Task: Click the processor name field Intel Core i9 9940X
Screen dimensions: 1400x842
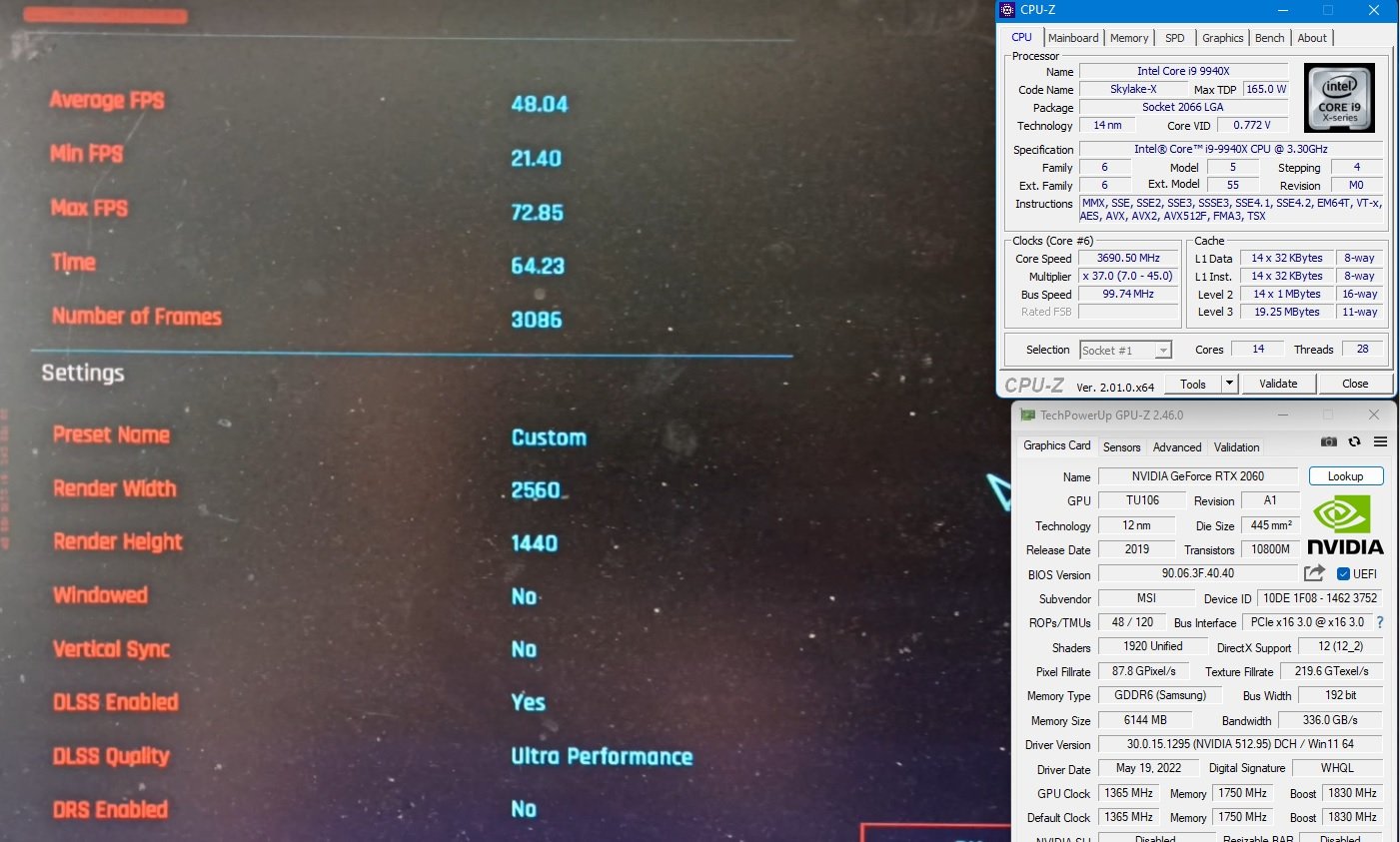Action: (1183, 71)
